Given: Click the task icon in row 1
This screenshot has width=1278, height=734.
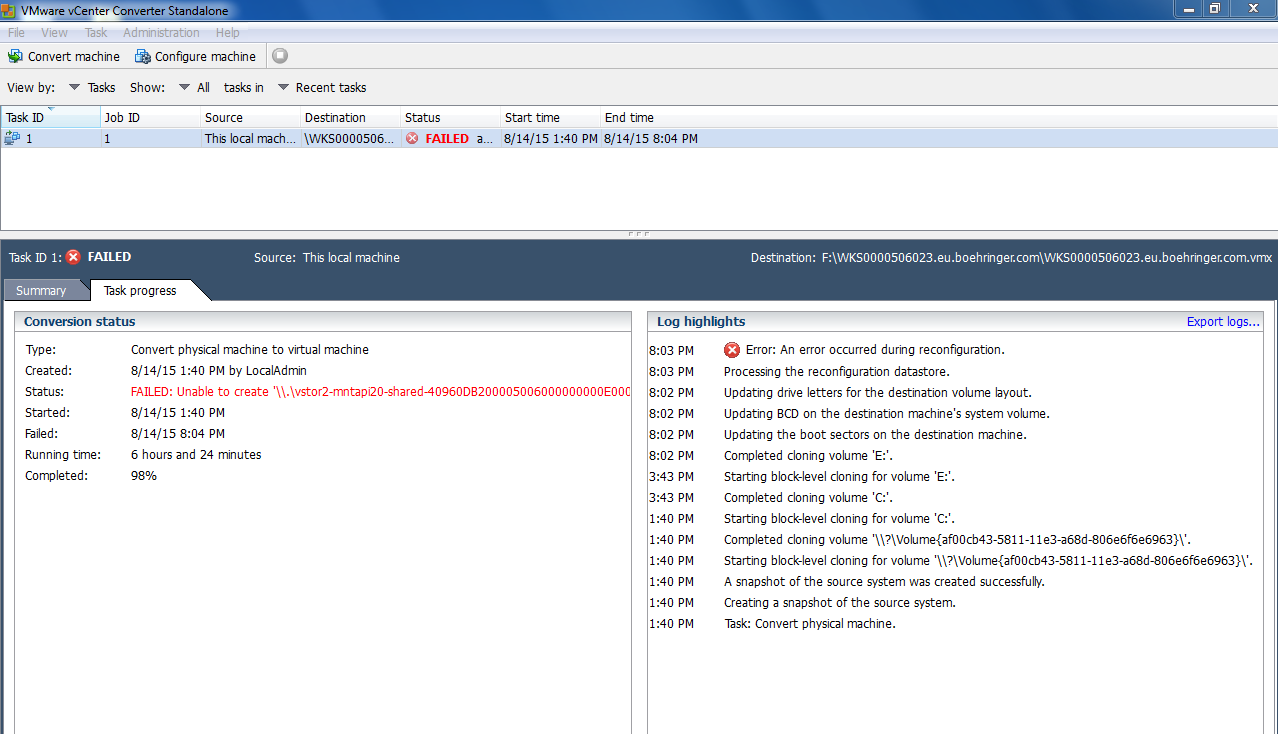Looking at the screenshot, I should (x=12, y=138).
